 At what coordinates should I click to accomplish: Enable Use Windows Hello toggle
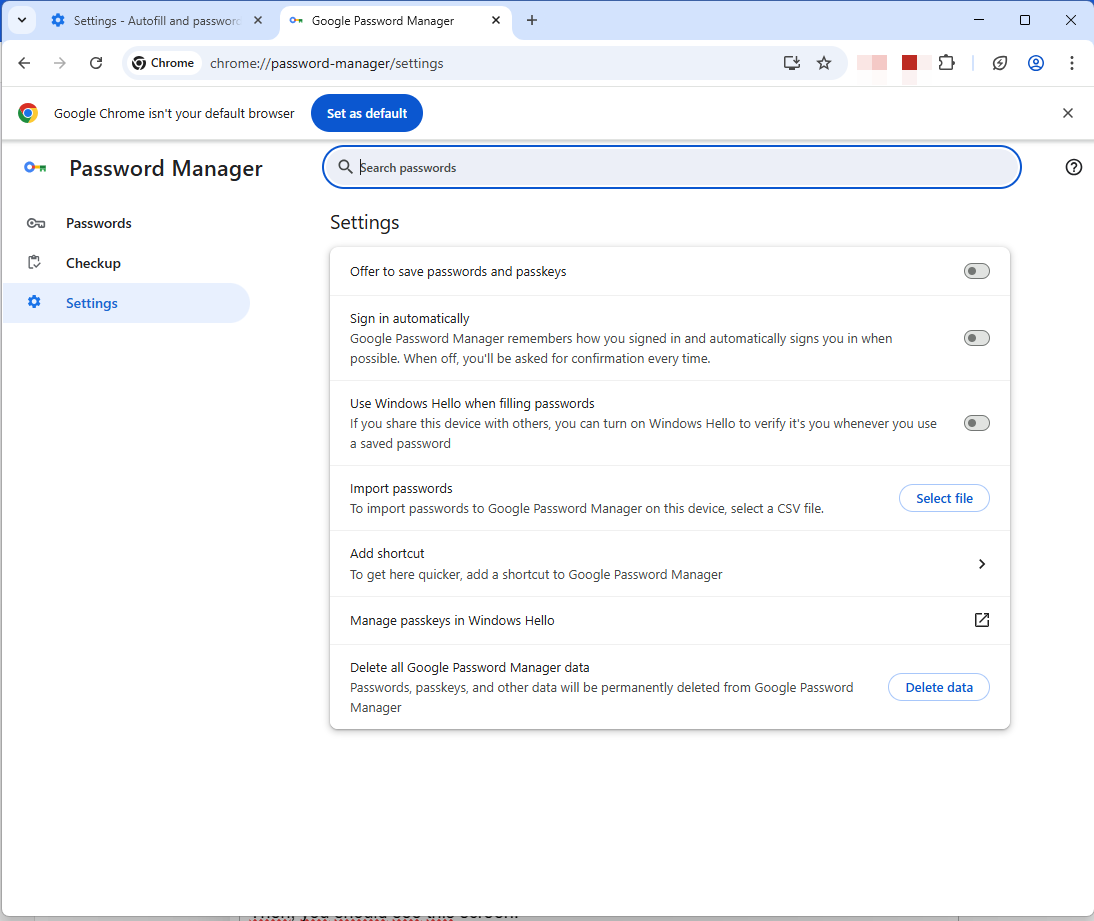pyautogui.click(x=977, y=424)
